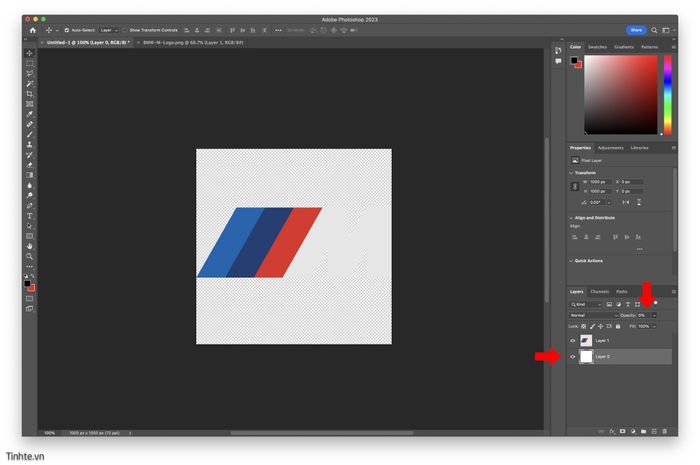Open Opacity slider dropdown arrow

coord(654,316)
